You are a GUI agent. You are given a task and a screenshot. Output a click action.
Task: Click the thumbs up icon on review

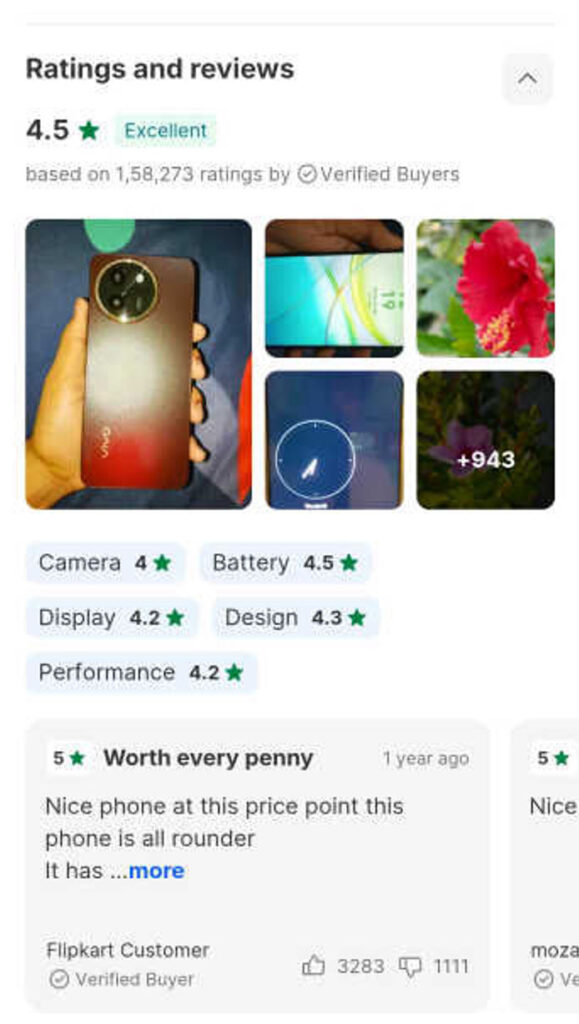(x=313, y=965)
